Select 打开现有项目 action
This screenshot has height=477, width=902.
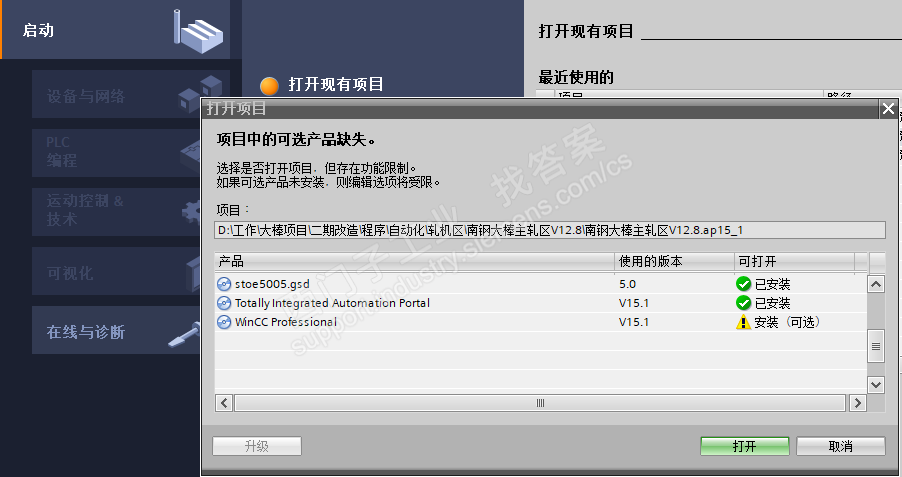pos(336,85)
